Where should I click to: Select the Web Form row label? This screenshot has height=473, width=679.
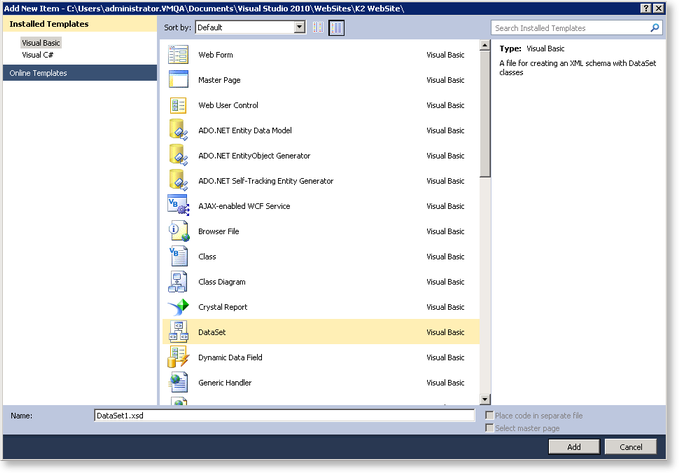tap(215, 55)
